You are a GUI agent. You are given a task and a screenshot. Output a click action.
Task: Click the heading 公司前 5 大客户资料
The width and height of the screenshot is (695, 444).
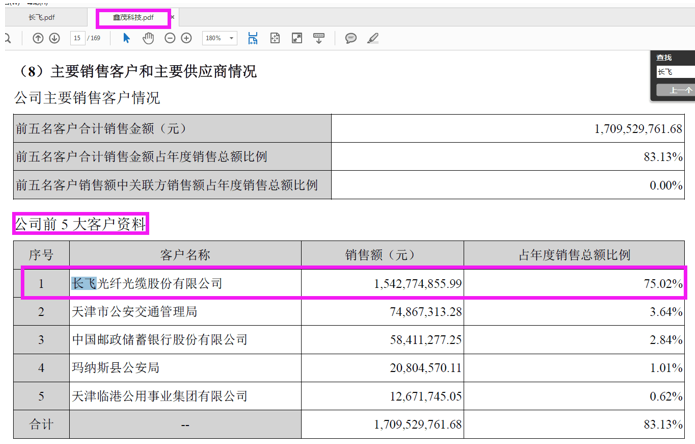(80, 224)
